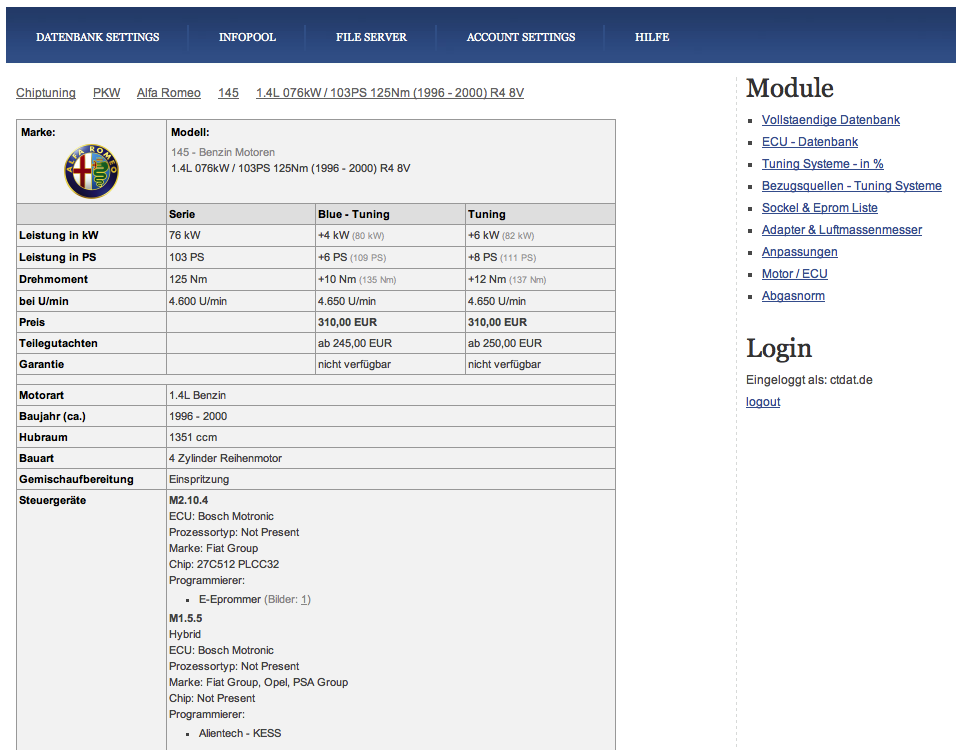Click the Chip: 27C512 PLCC32 line
This screenshot has width=960, height=750.
tap(224, 564)
